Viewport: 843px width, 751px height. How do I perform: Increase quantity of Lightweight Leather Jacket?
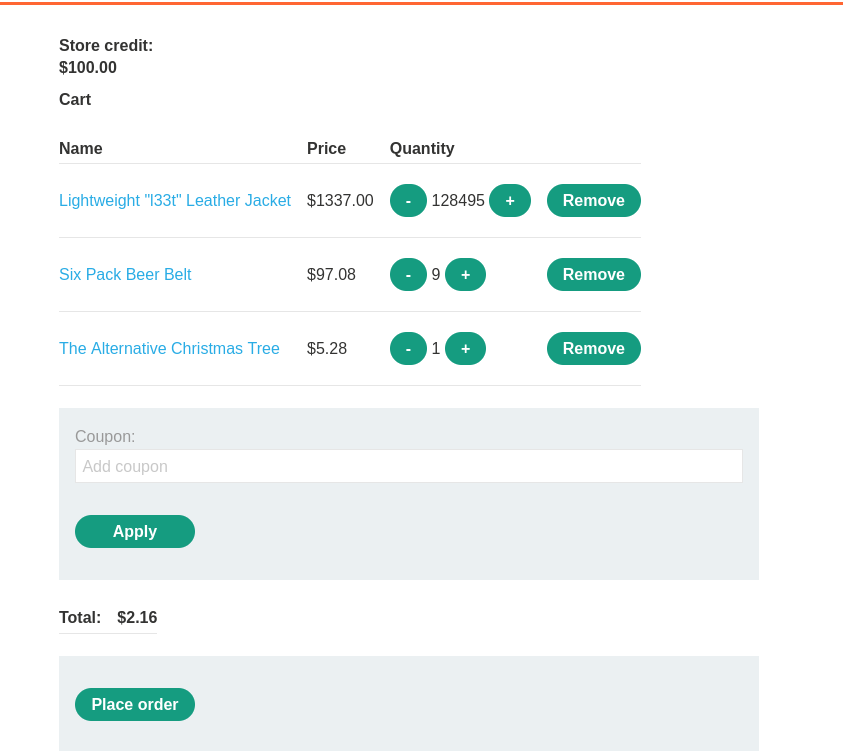[x=510, y=201]
